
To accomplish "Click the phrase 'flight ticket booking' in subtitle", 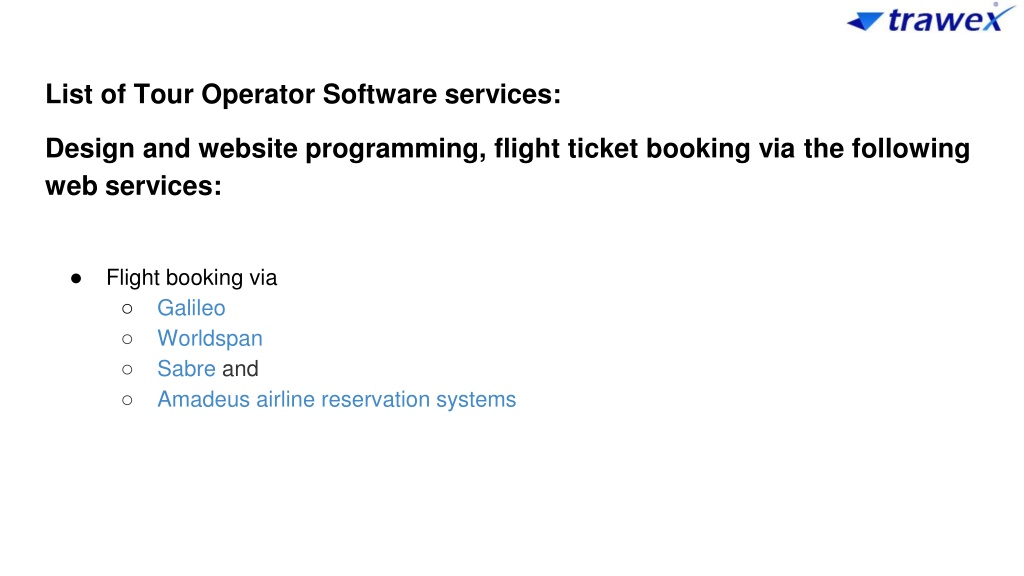I will pyautogui.click(x=622, y=150).
